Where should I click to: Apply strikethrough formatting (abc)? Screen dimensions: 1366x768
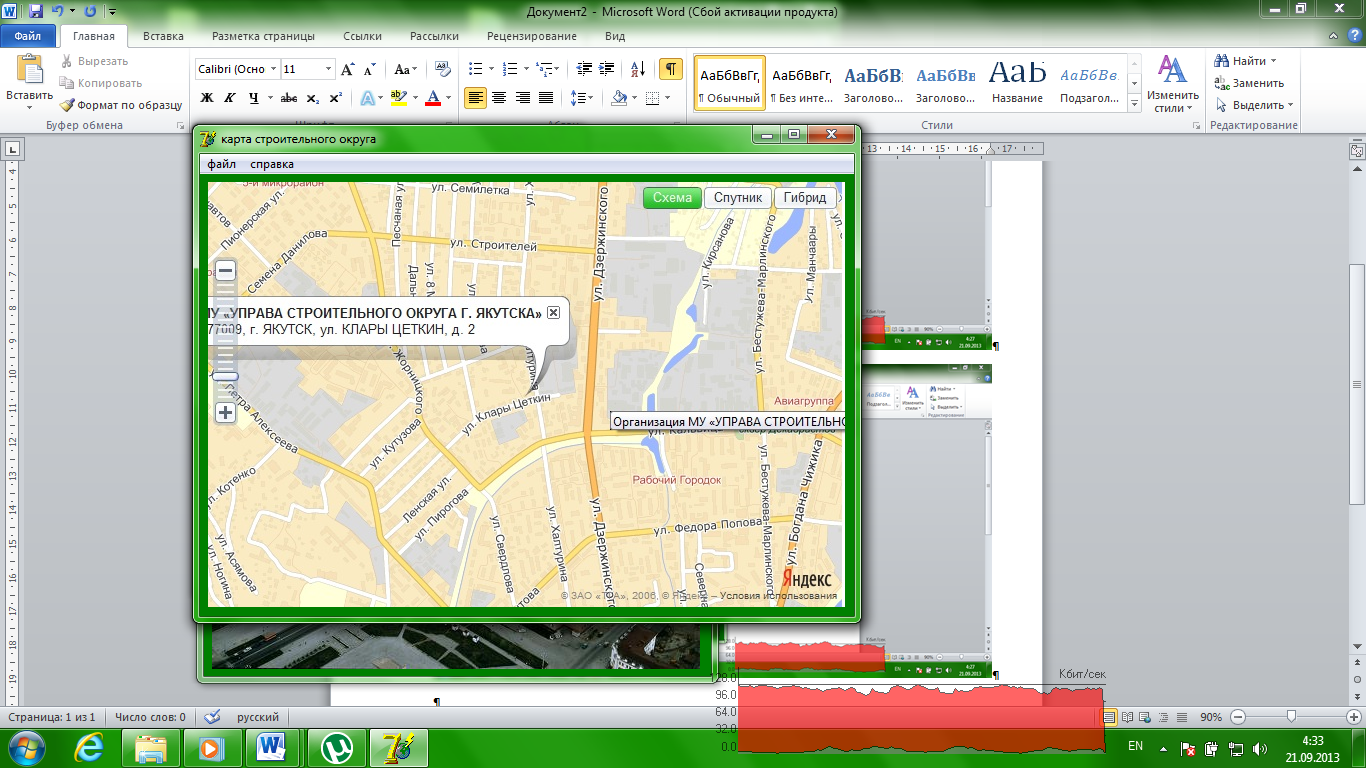point(289,98)
